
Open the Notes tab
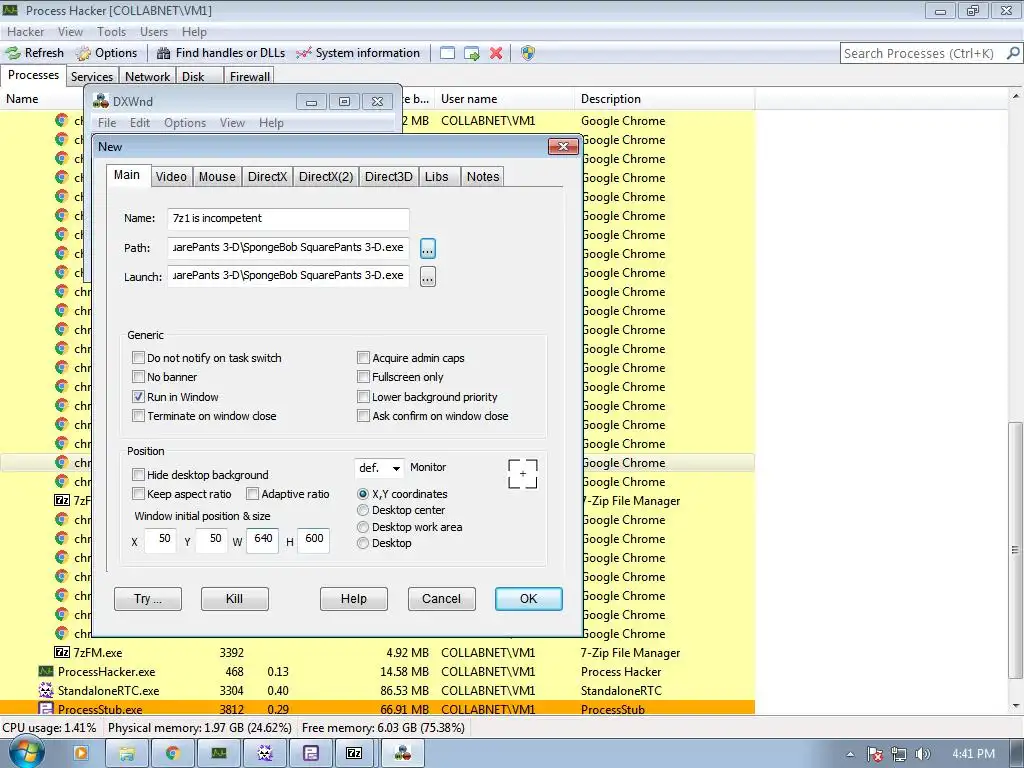[x=483, y=176]
